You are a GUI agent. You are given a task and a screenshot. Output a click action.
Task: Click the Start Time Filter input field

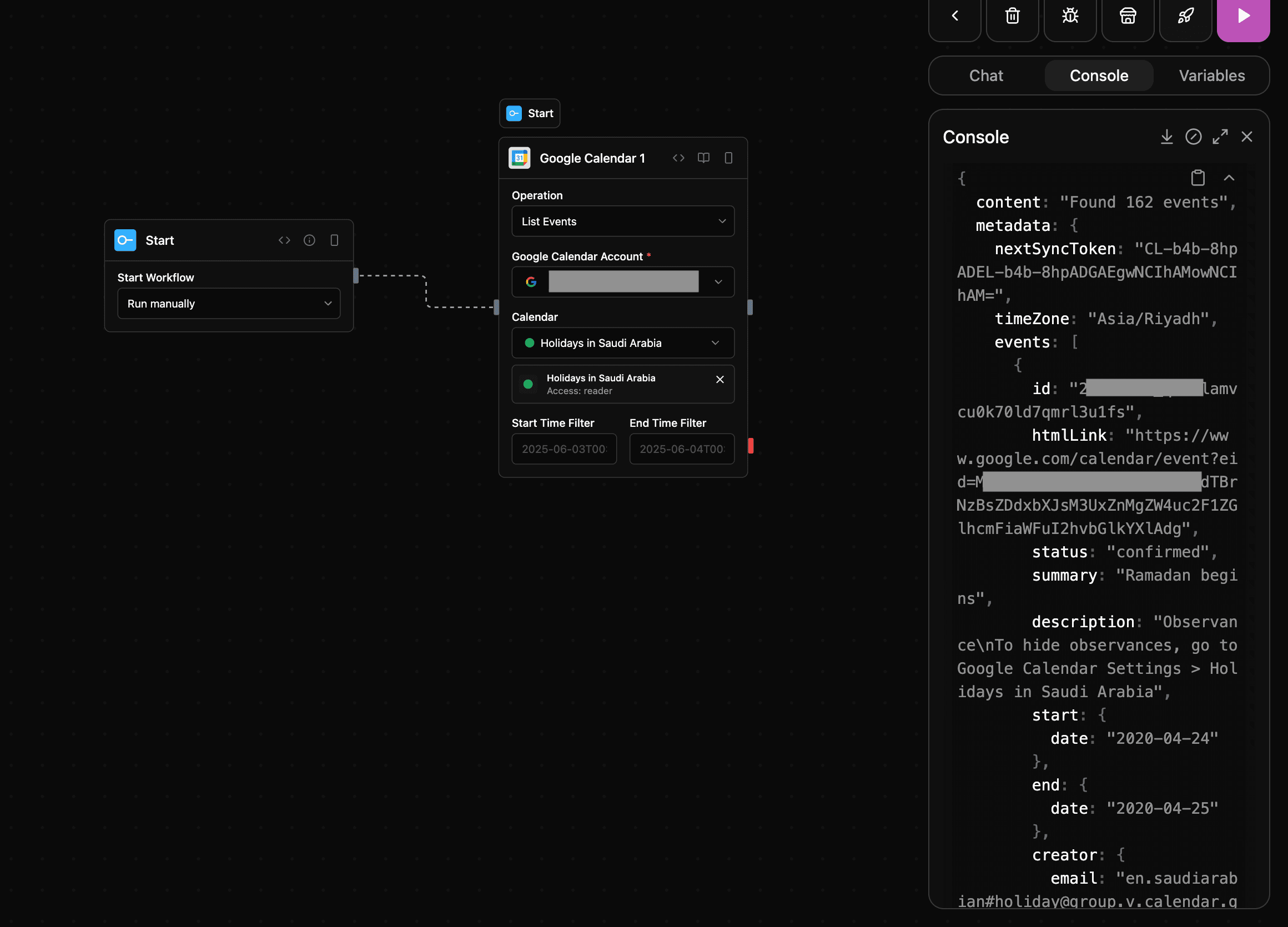click(x=564, y=449)
